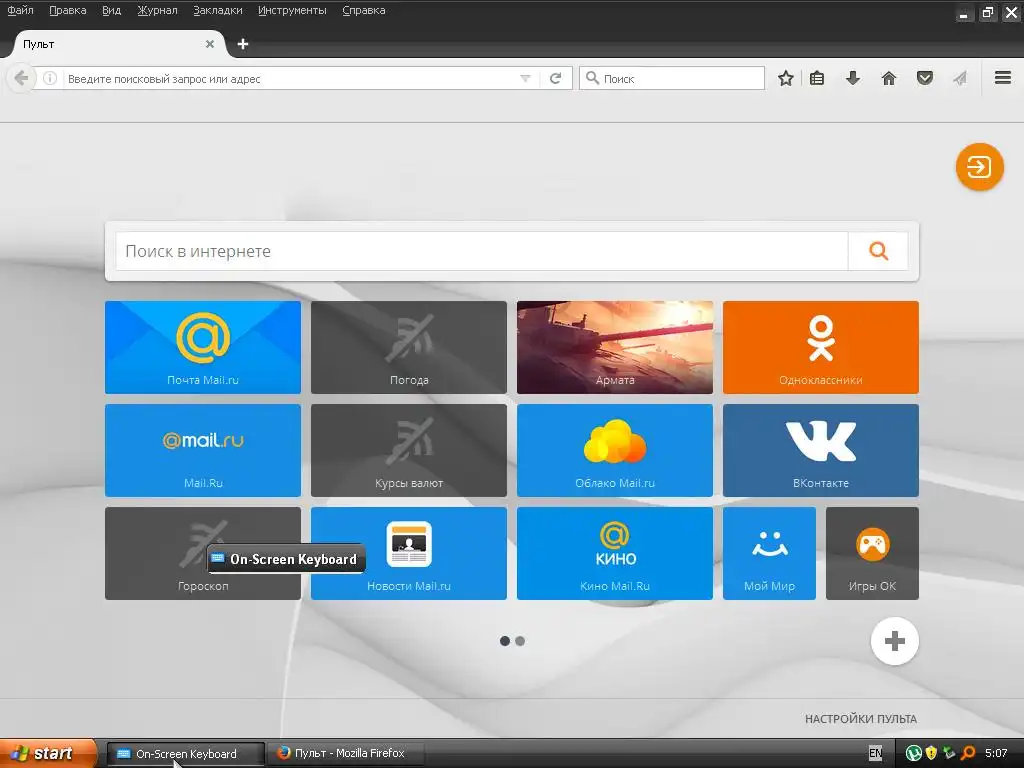Open the Кино Mail.Ru tile
Image resolution: width=1024 pixels, height=768 pixels.
click(x=615, y=554)
